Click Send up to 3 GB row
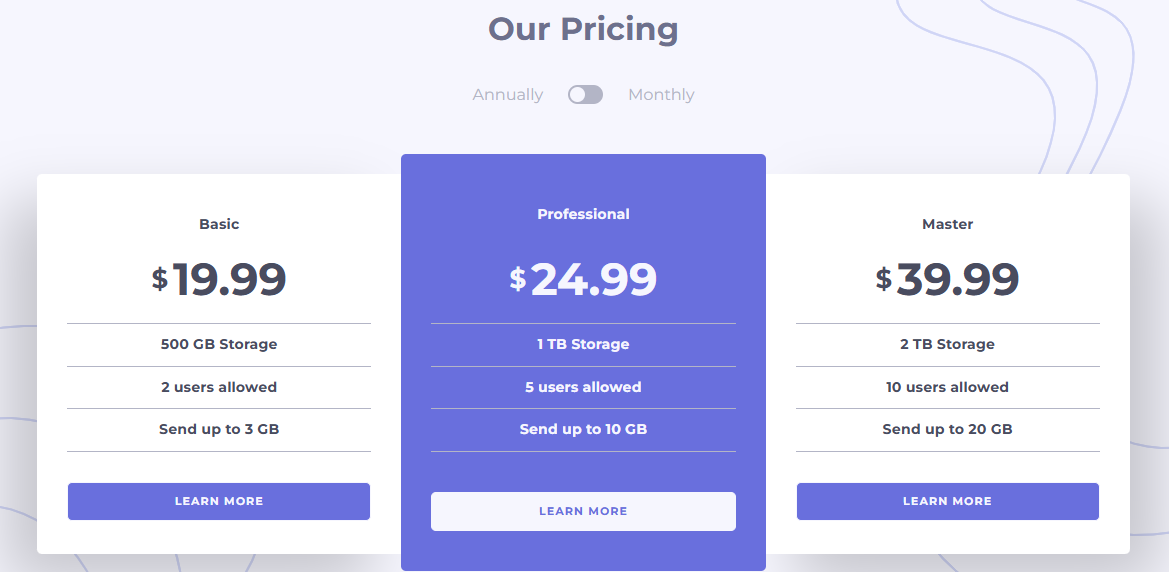The width and height of the screenshot is (1169, 572). tap(219, 430)
